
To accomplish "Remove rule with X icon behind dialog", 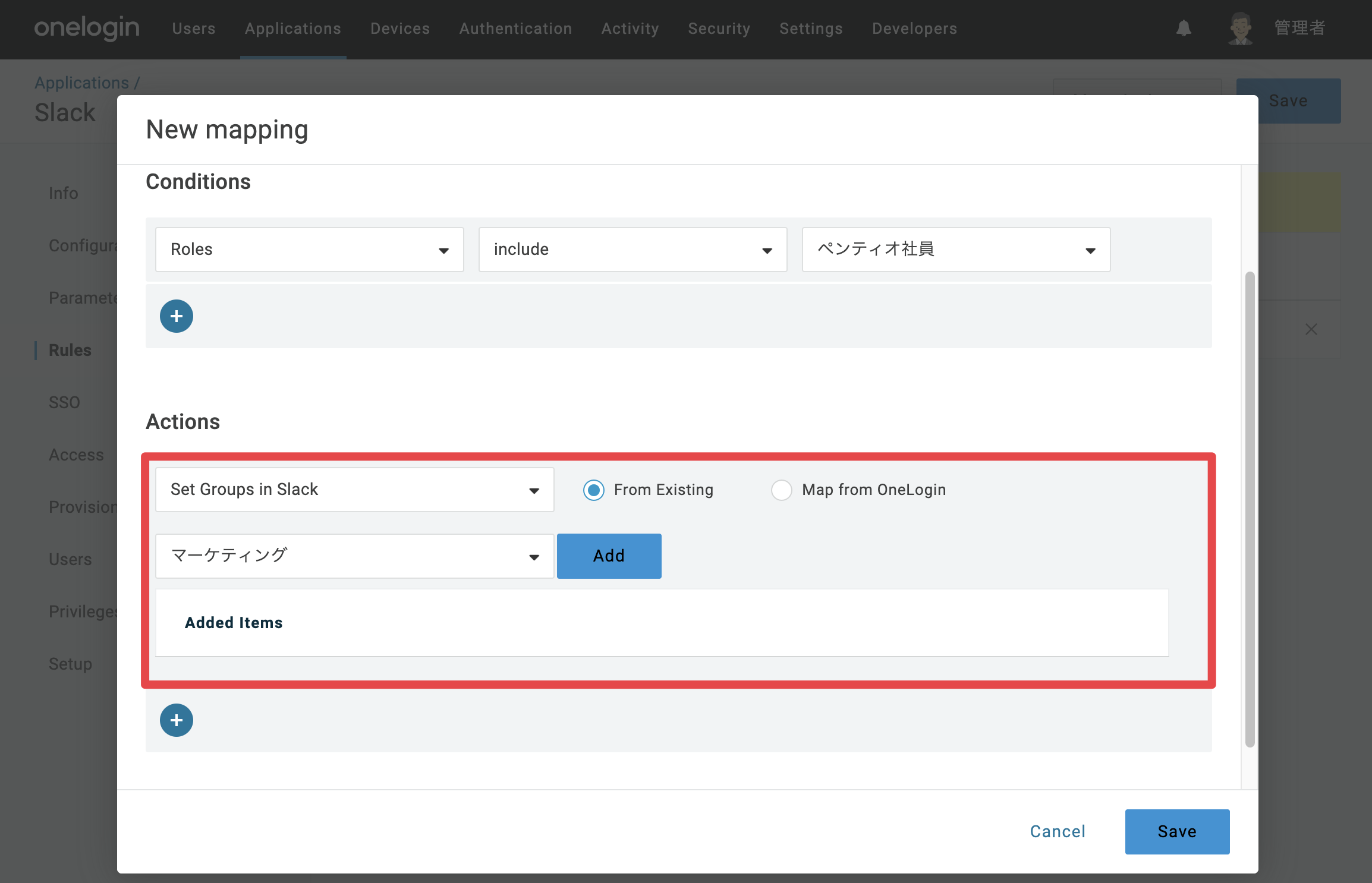I will pyautogui.click(x=1311, y=329).
